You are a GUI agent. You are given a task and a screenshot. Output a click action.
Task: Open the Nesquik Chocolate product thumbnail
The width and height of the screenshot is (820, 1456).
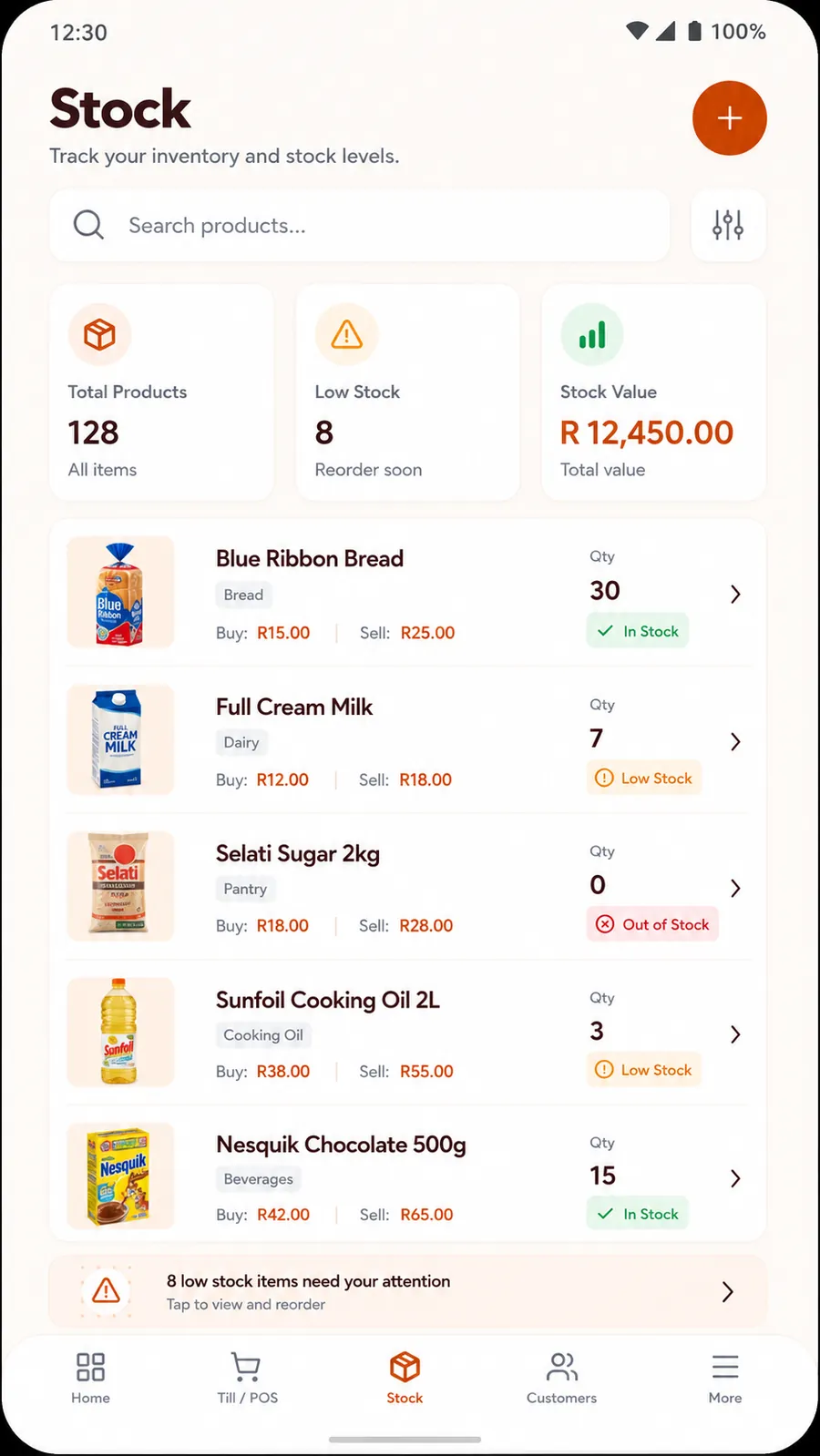click(120, 1176)
